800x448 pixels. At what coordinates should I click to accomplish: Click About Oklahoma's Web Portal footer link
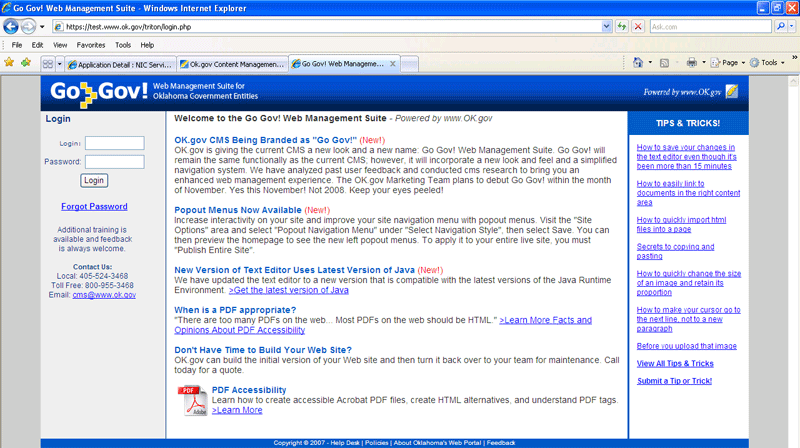(437, 443)
